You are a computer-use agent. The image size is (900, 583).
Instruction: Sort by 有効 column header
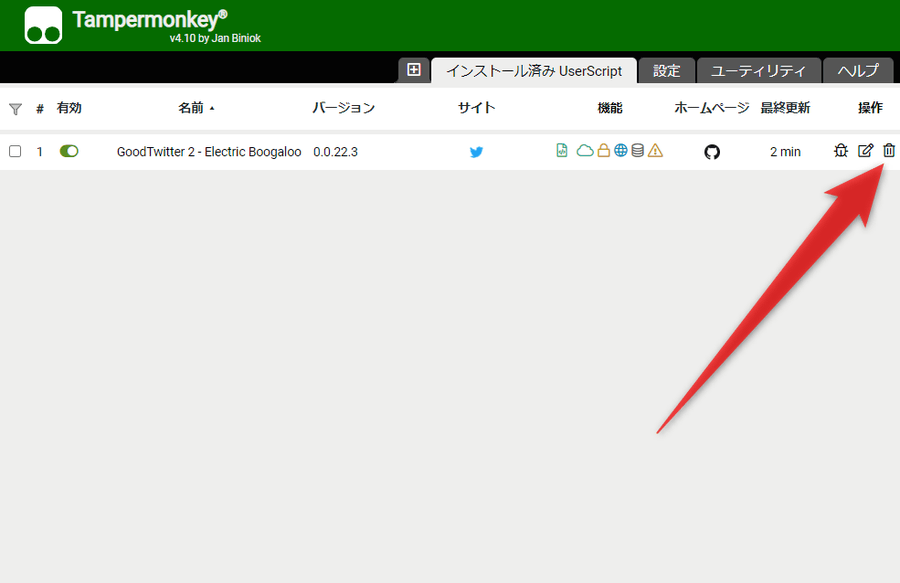[x=69, y=108]
